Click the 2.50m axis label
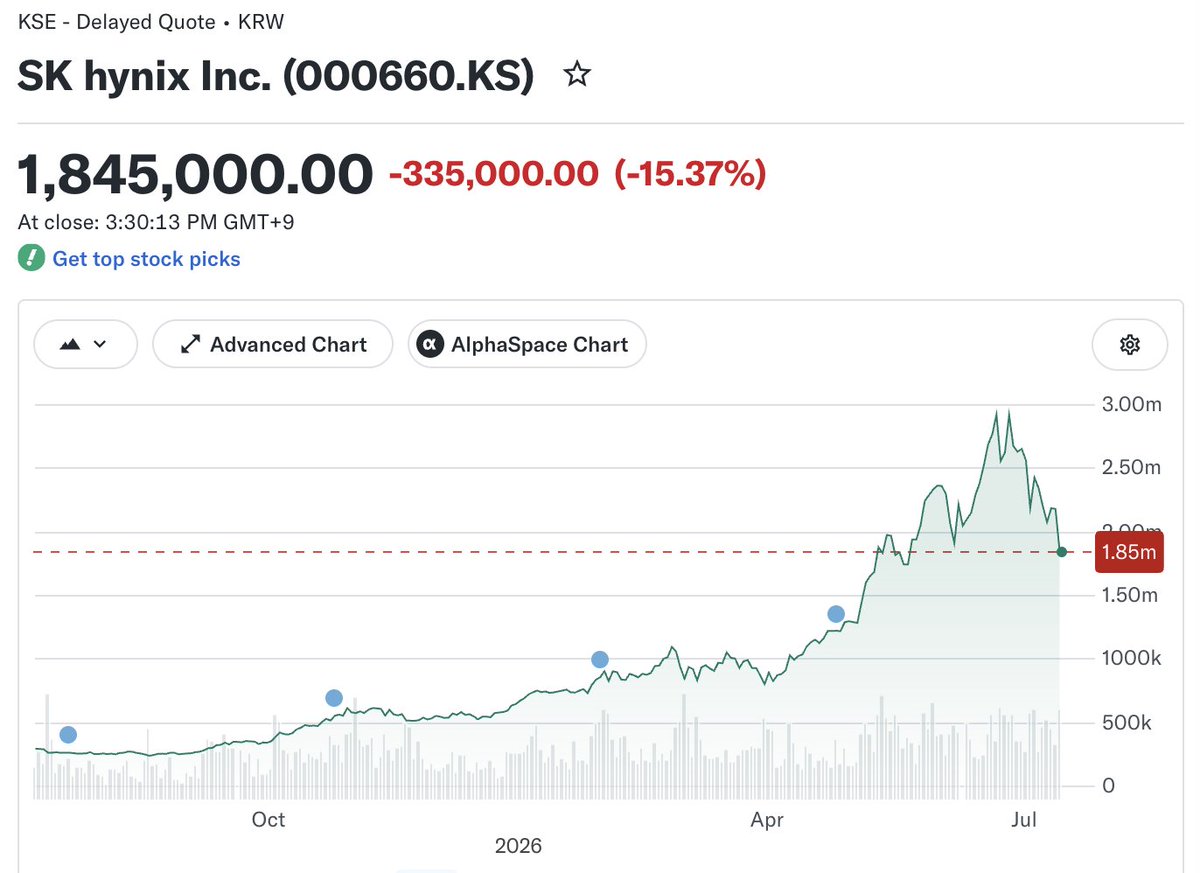This screenshot has height=873, width=1200. coord(1133,467)
